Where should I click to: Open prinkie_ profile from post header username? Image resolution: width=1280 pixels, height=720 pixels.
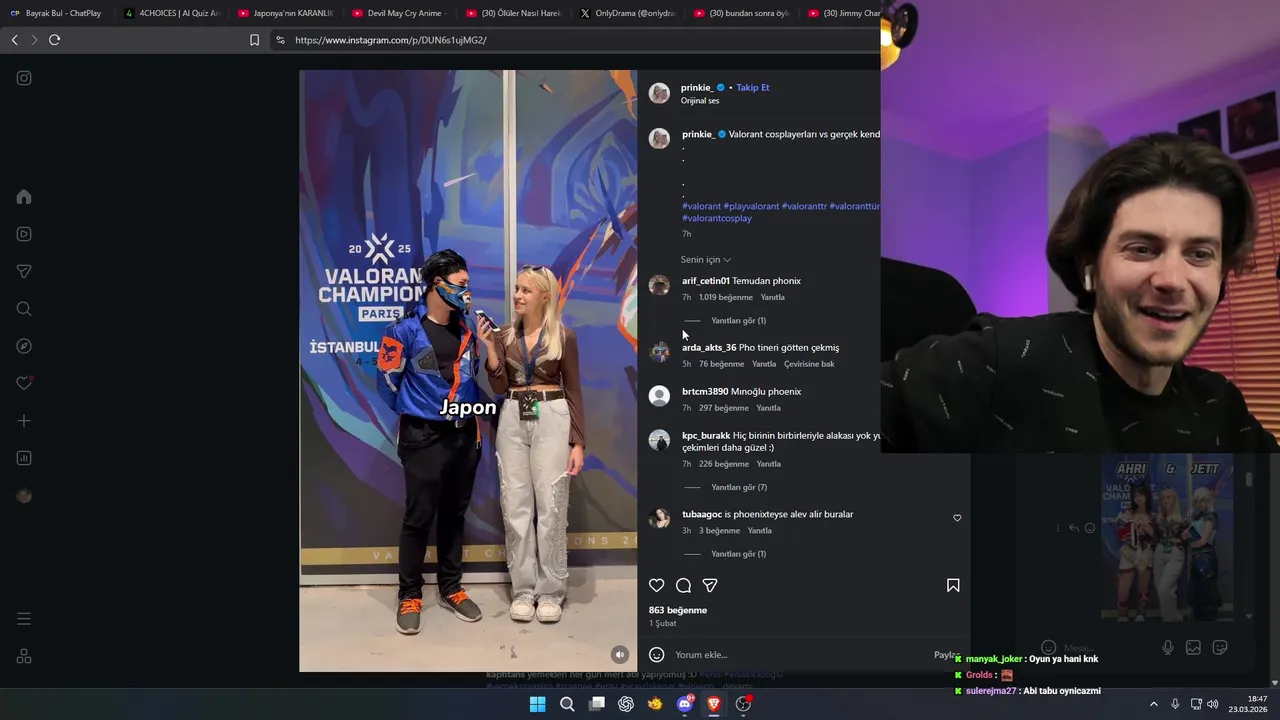tap(697, 87)
